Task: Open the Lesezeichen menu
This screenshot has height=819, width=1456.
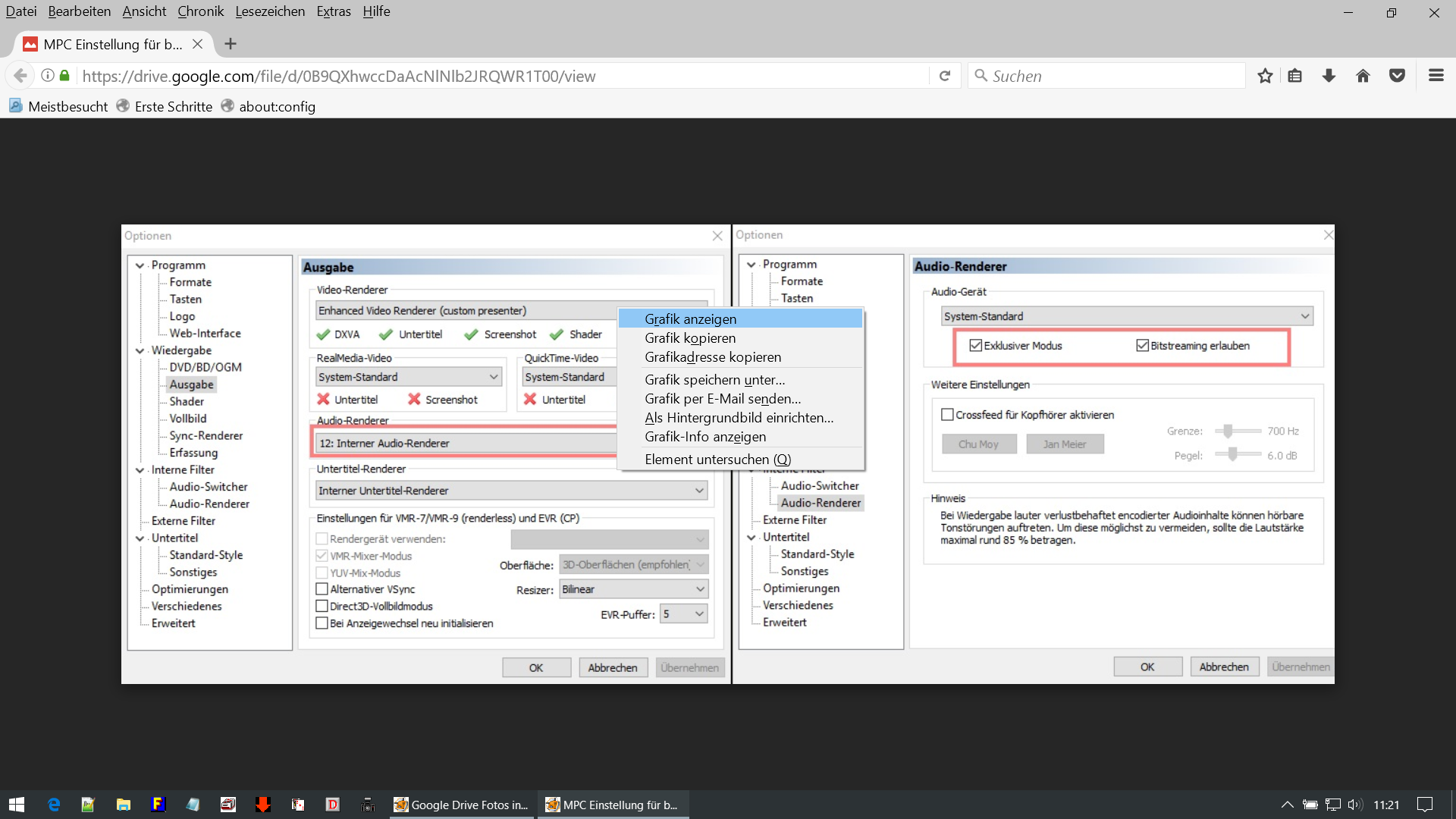Action: pyautogui.click(x=270, y=11)
